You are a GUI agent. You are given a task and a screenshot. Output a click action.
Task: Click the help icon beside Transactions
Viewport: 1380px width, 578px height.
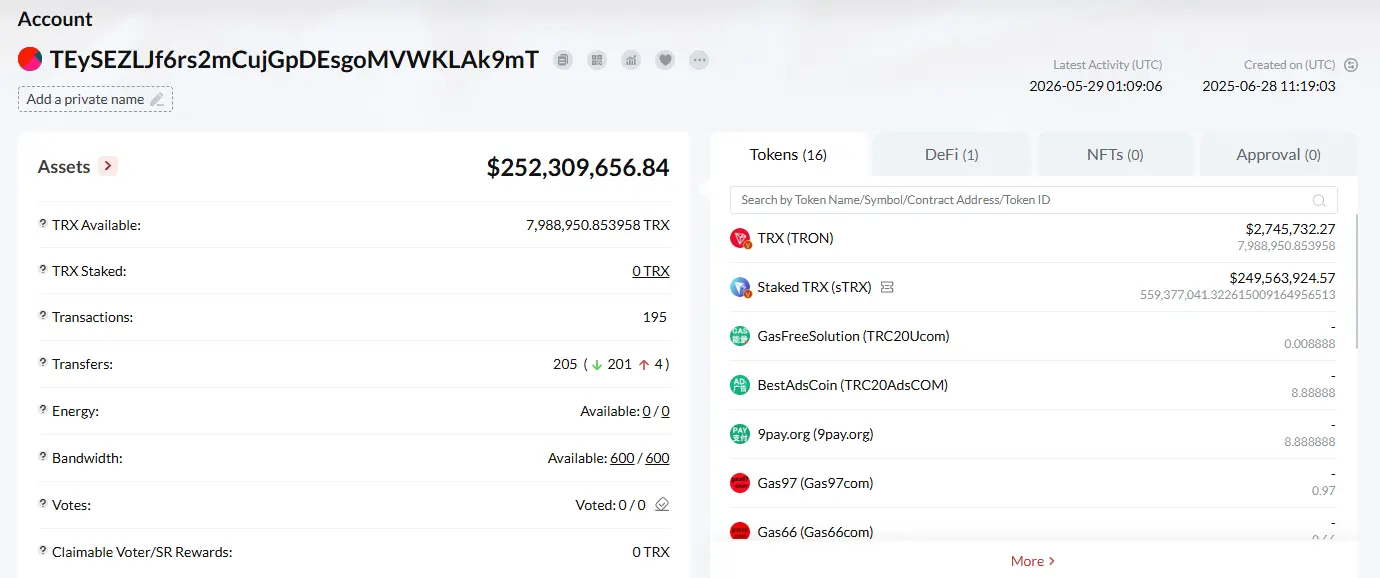tap(43, 316)
